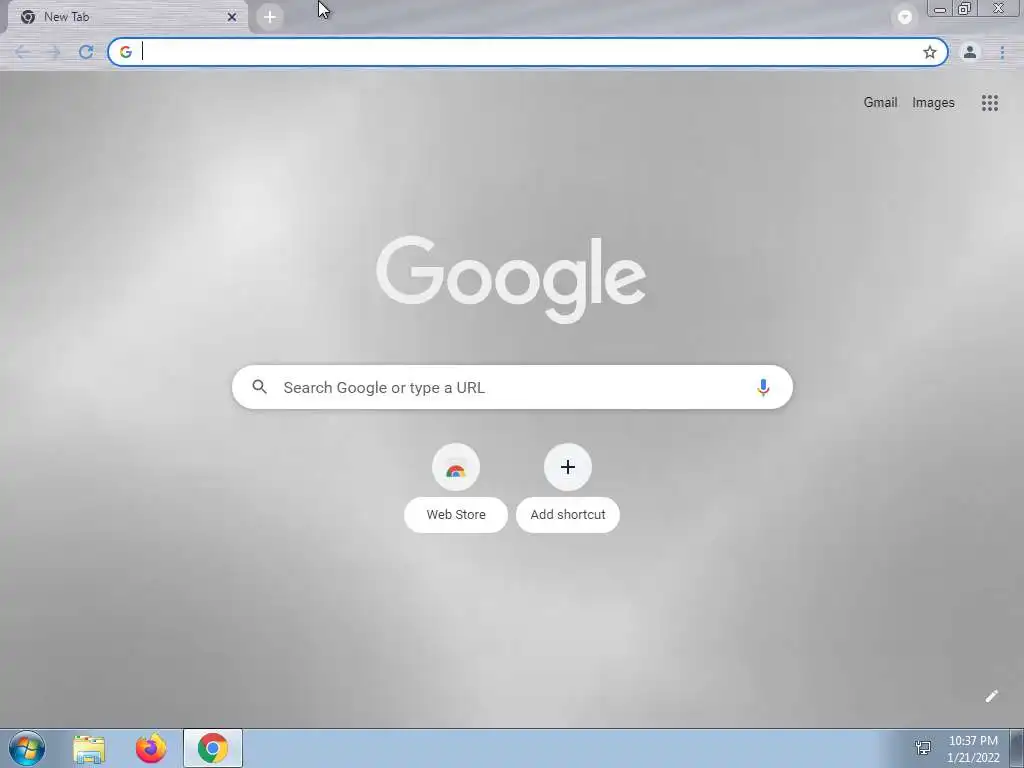1024x768 pixels.
Task: Start voice search with the microphone icon
Action: pos(762,387)
